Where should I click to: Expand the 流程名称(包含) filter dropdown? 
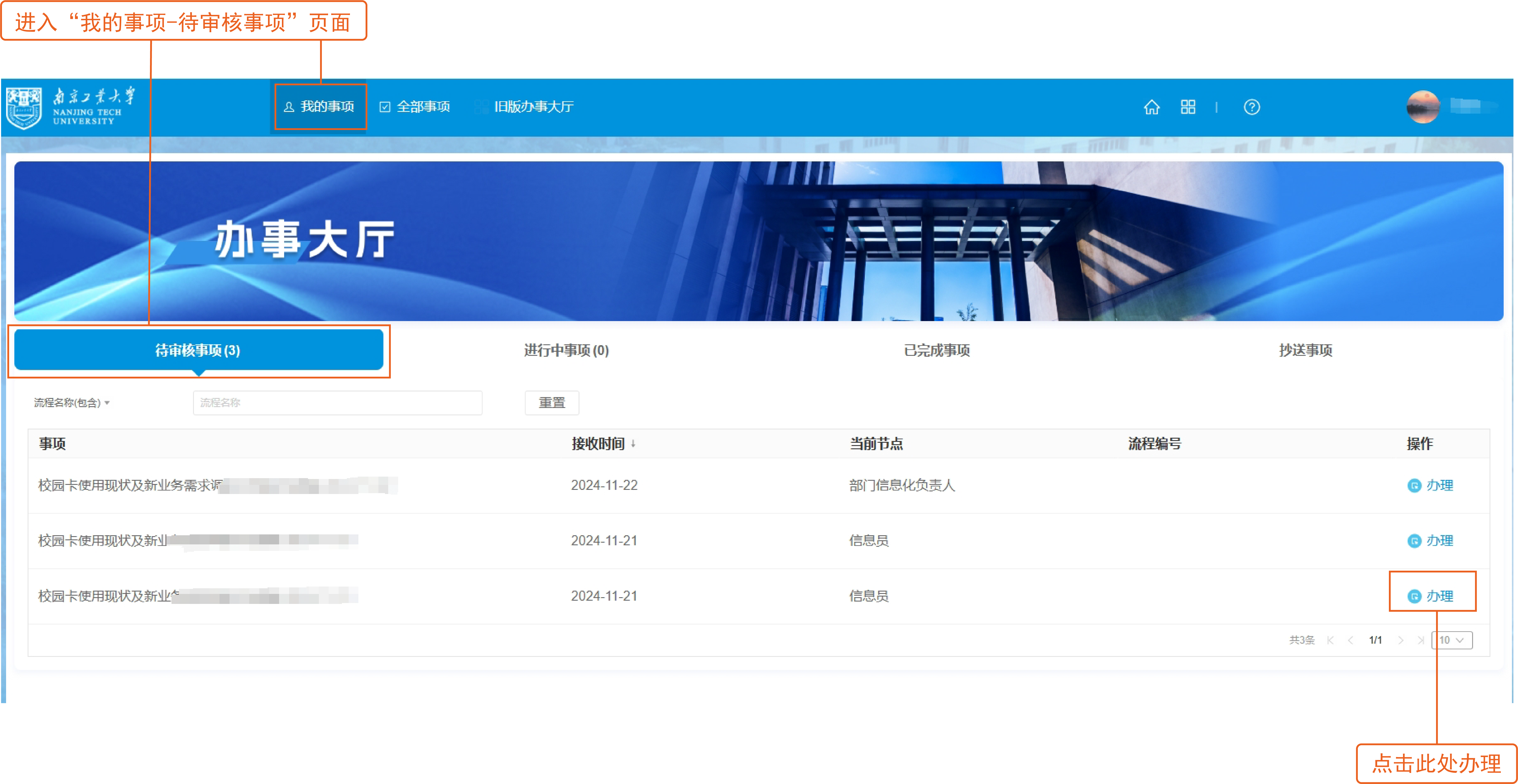coord(72,403)
